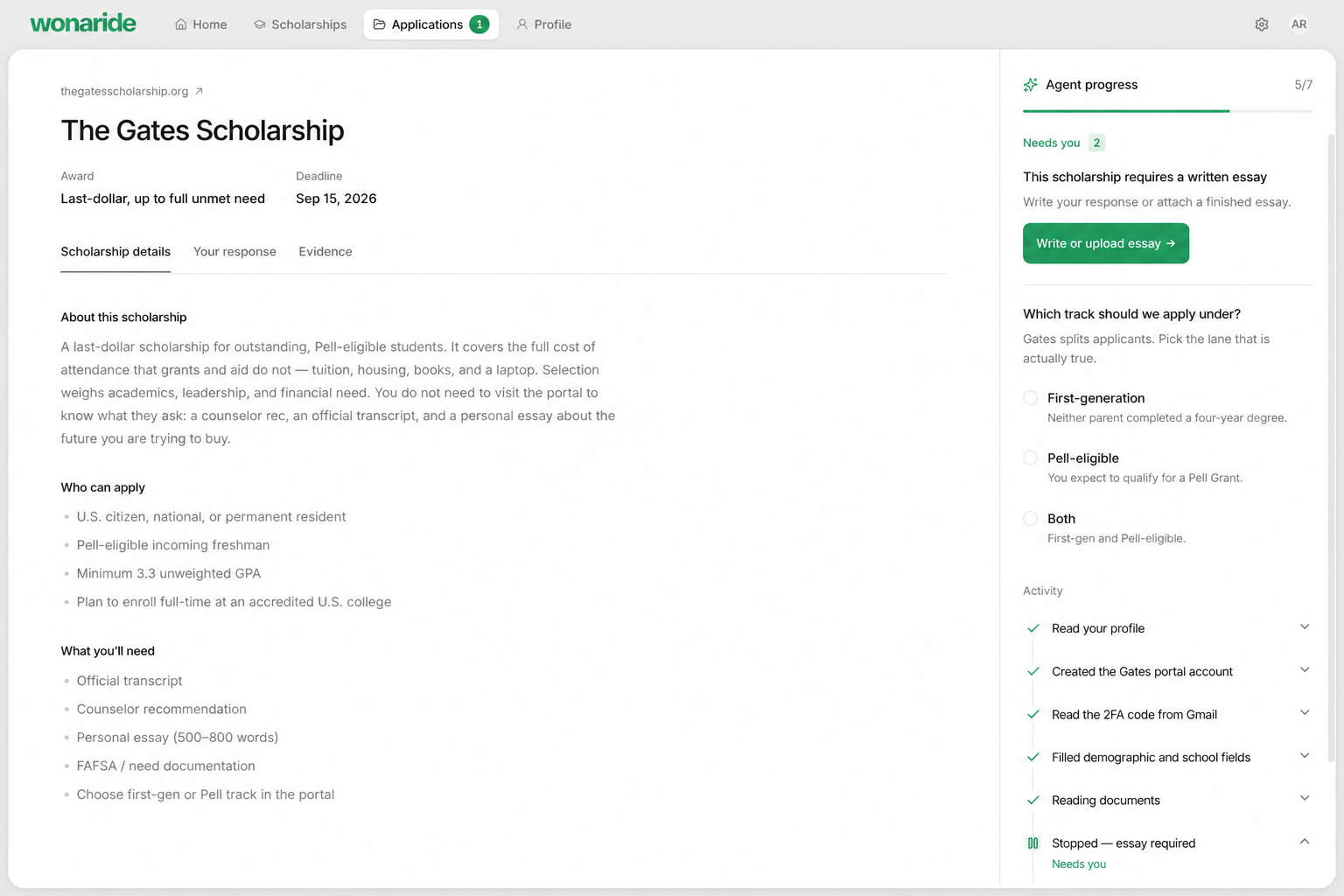The height and width of the screenshot is (896, 1344).
Task: Open Applications navigation item
Action: [430, 24]
